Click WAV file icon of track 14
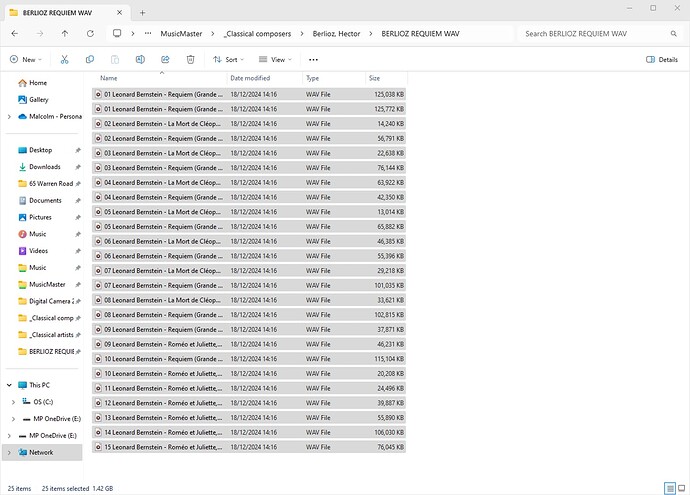The height and width of the screenshot is (495, 690). [x=98, y=433]
